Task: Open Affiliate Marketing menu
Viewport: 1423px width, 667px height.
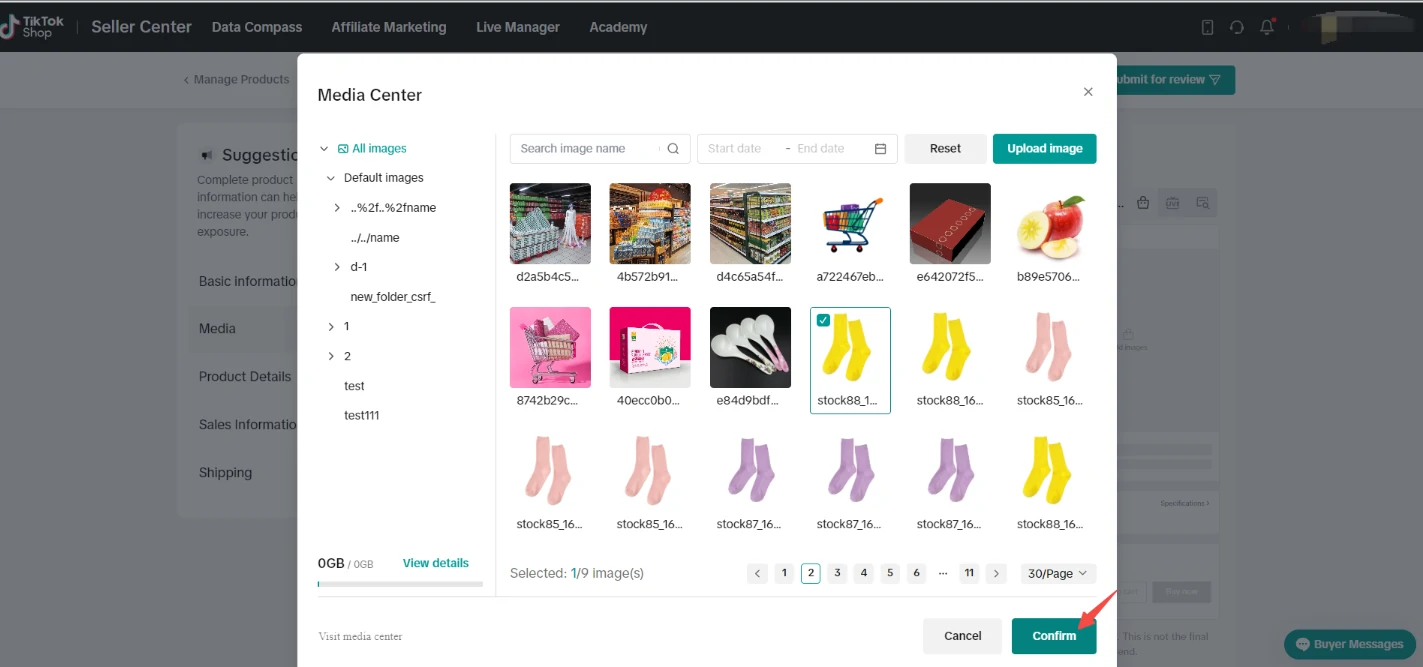Action: 388,27
